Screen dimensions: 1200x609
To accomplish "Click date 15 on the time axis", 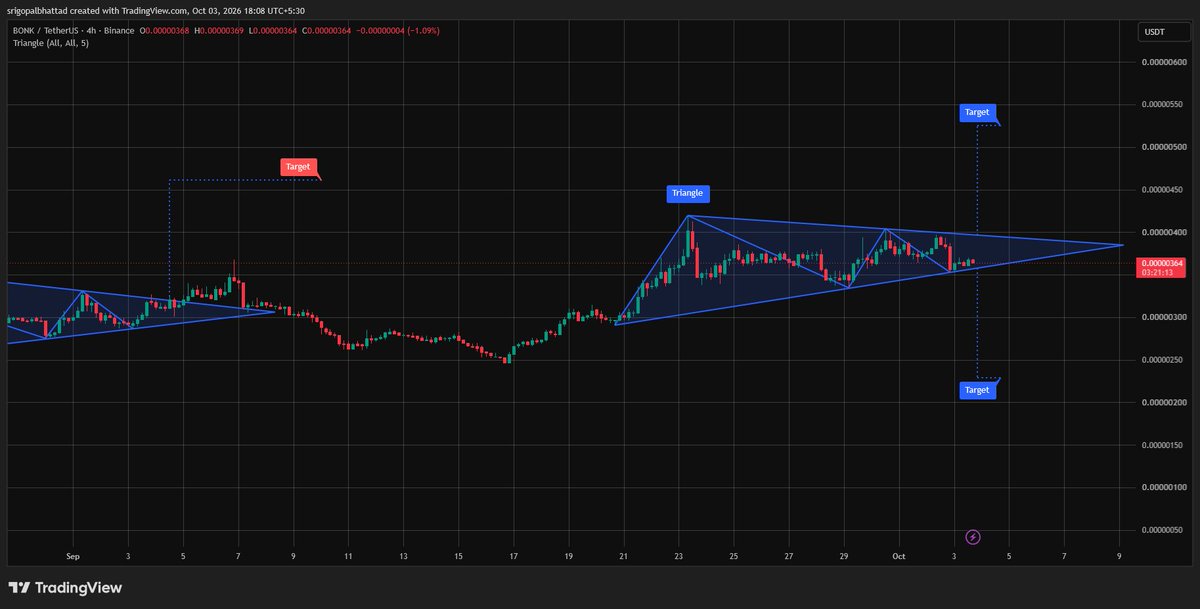I will pos(458,555).
